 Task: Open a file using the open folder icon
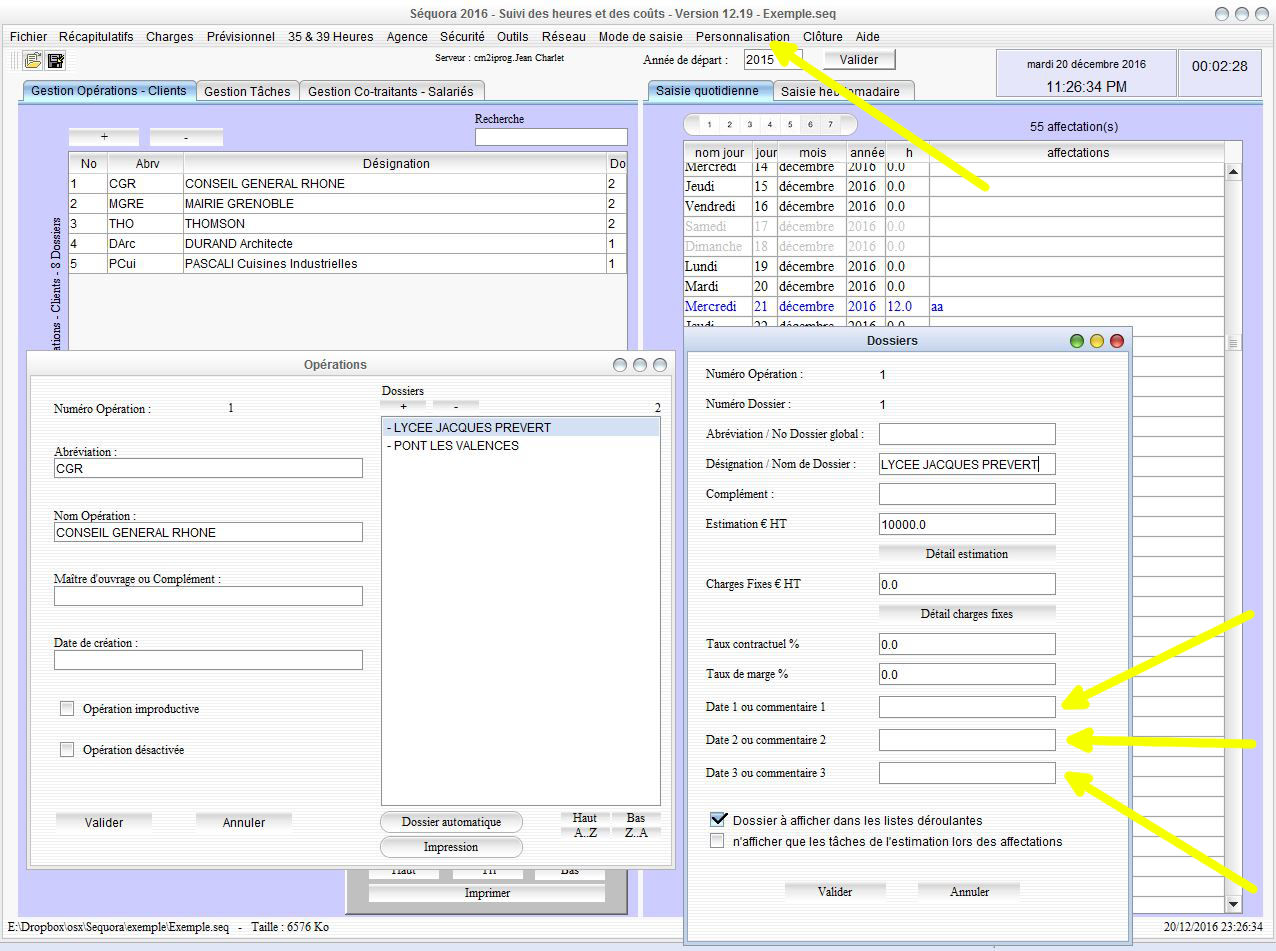tap(30, 60)
